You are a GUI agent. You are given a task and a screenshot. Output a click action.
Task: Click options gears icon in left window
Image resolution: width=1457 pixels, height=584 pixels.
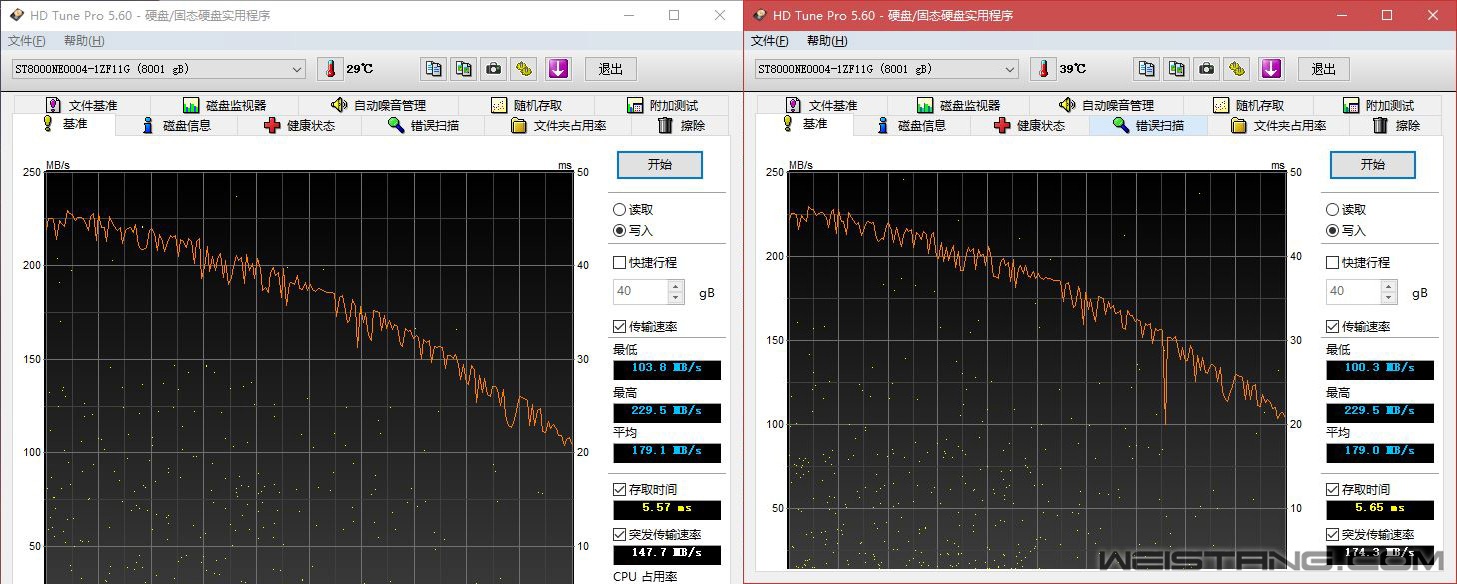pyautogui.click(x=524, y=69)
